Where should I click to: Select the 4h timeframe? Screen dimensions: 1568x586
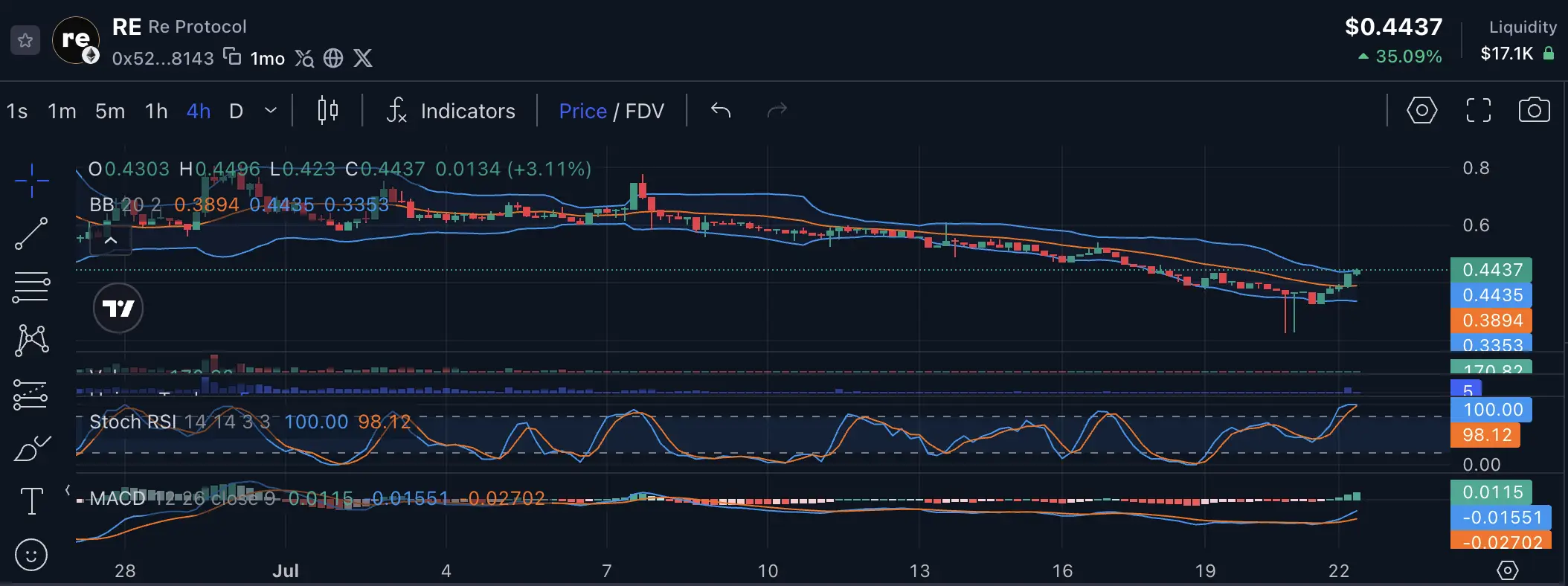[199, 112]
